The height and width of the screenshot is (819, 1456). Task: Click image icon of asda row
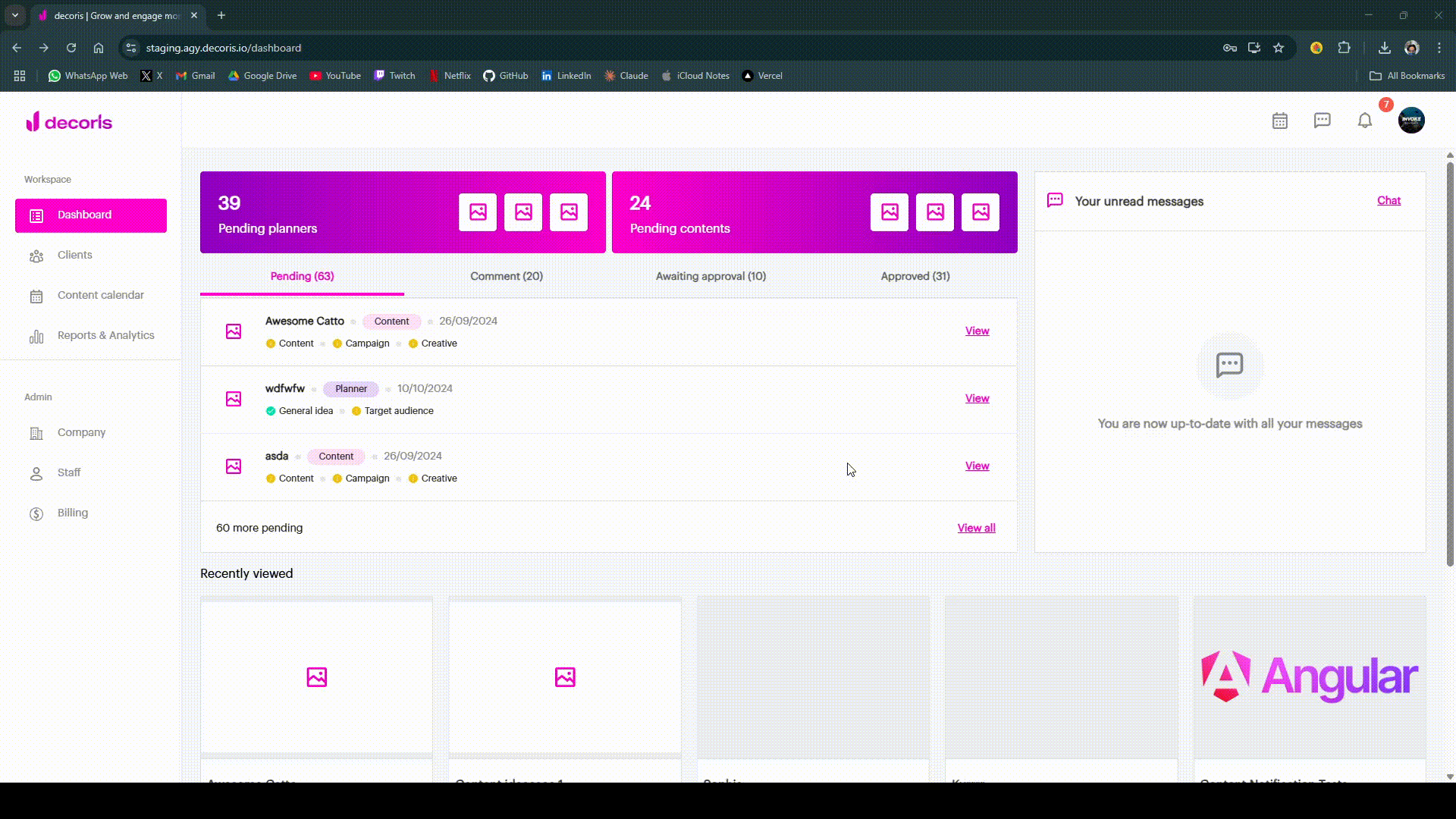pyautogui.click(x=234, y=466)
